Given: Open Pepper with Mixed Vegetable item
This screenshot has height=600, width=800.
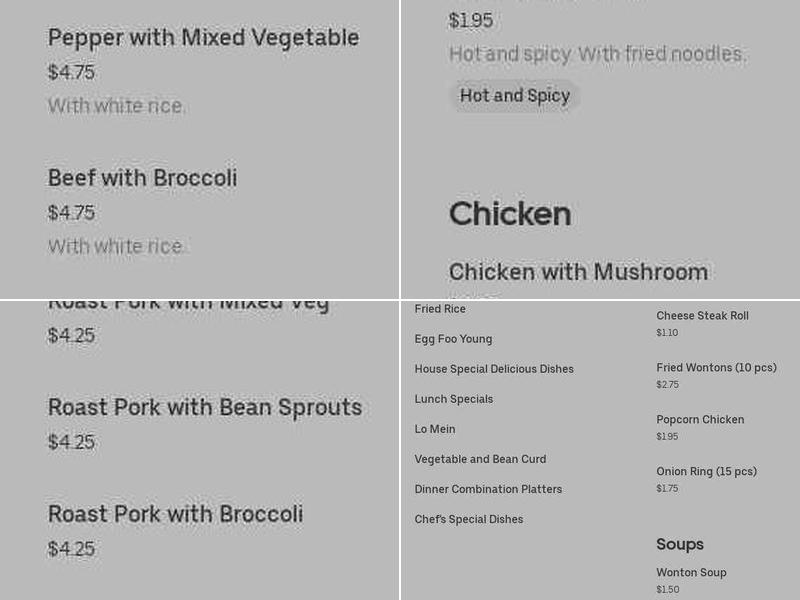Looking at the screenshot, I should click(x=203, y=38).
